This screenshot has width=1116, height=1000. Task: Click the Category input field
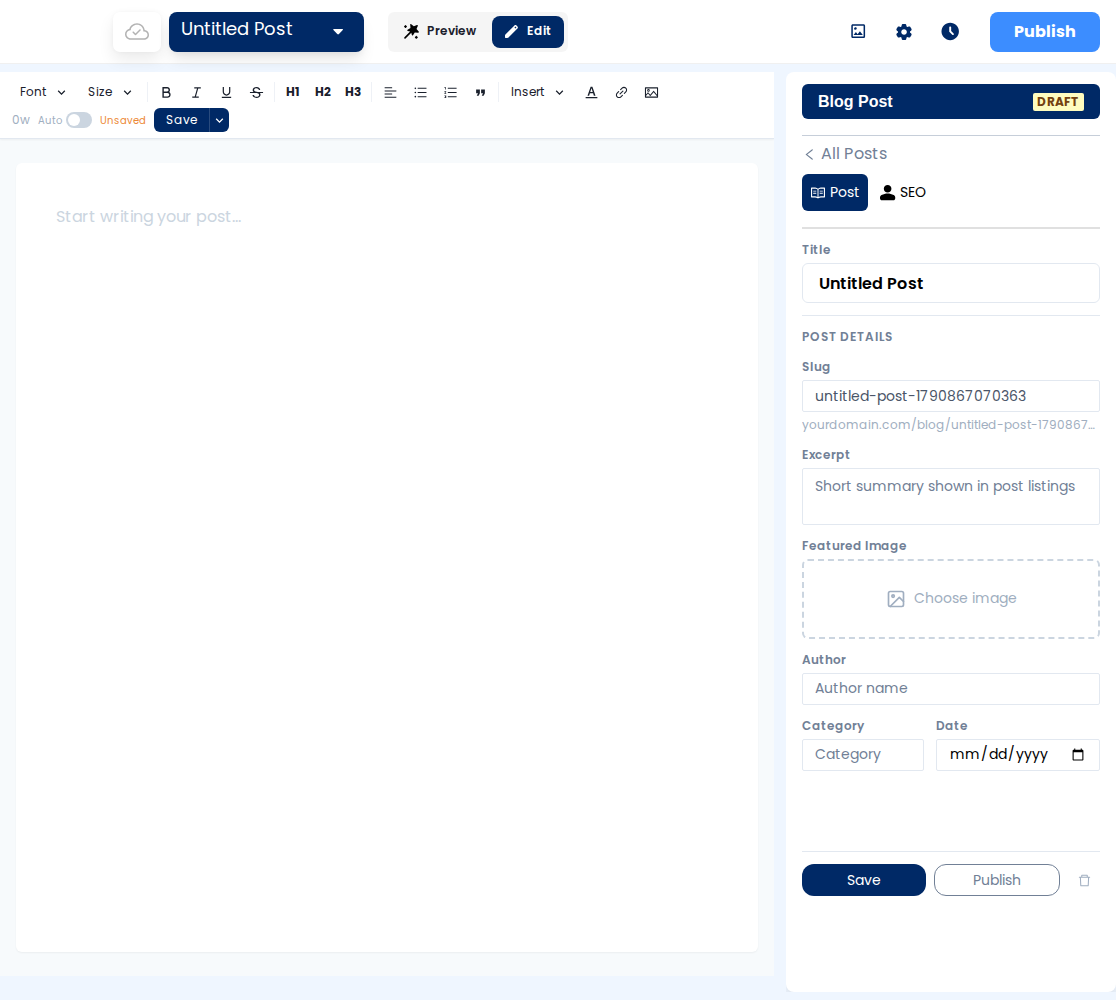point(863,754)
